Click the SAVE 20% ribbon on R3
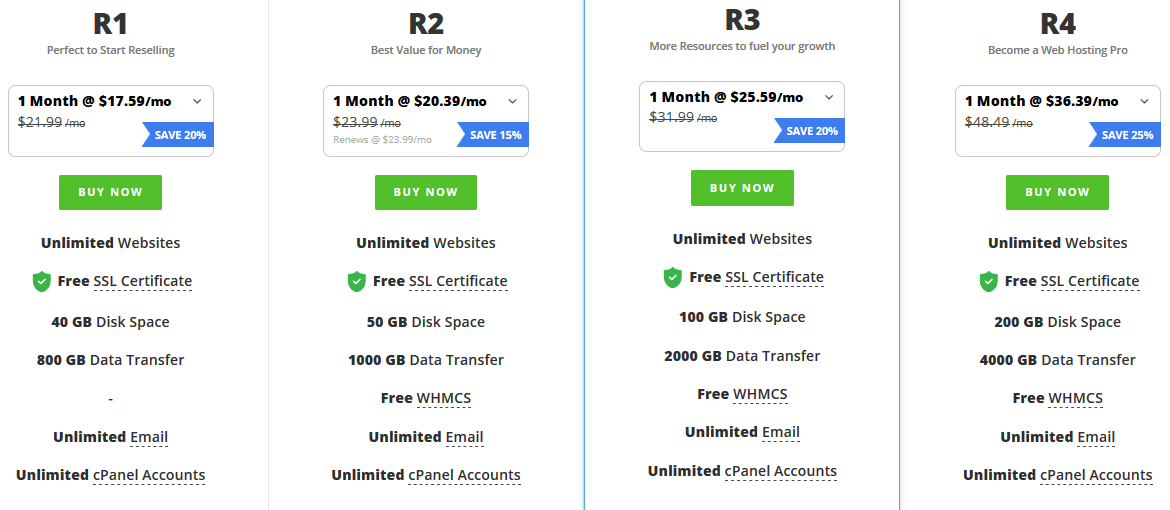 point(810,131)
